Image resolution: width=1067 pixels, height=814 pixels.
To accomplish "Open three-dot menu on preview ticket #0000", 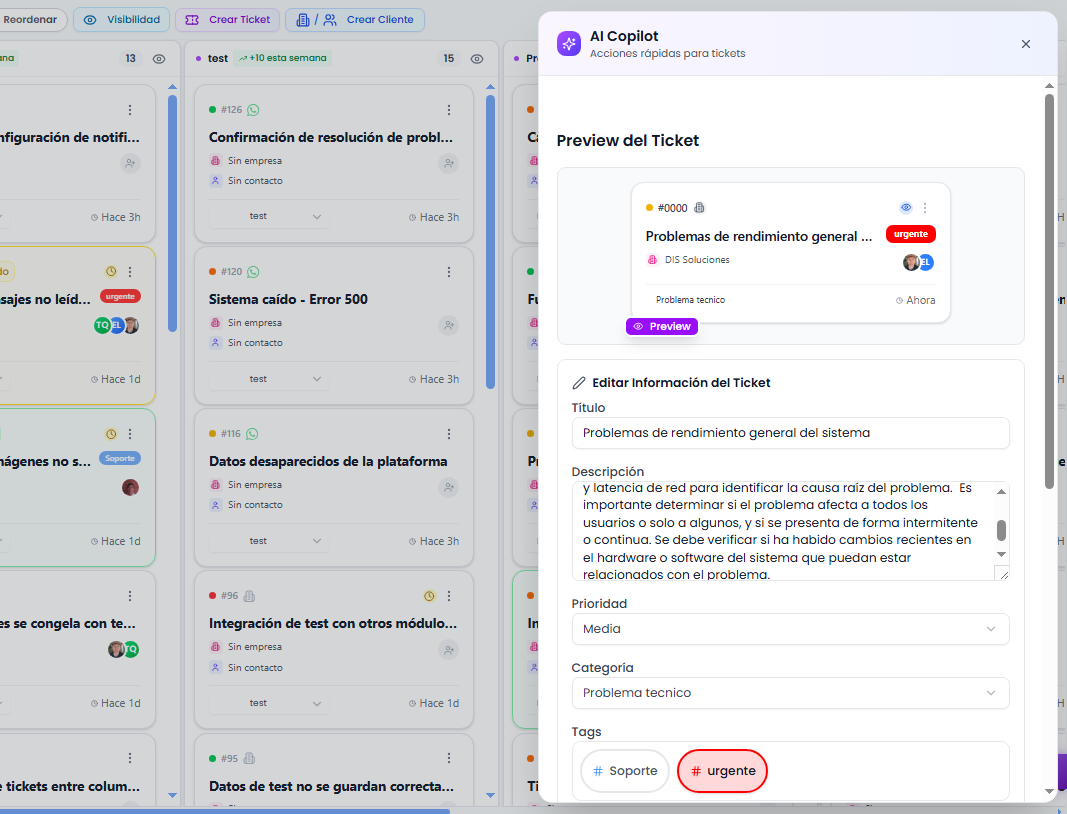I will [x=925, y=208].
